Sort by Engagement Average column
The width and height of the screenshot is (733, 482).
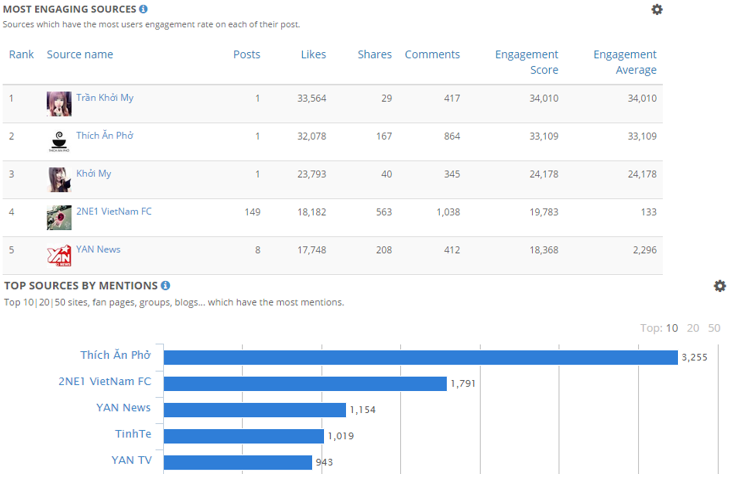[x=625, y=62]
